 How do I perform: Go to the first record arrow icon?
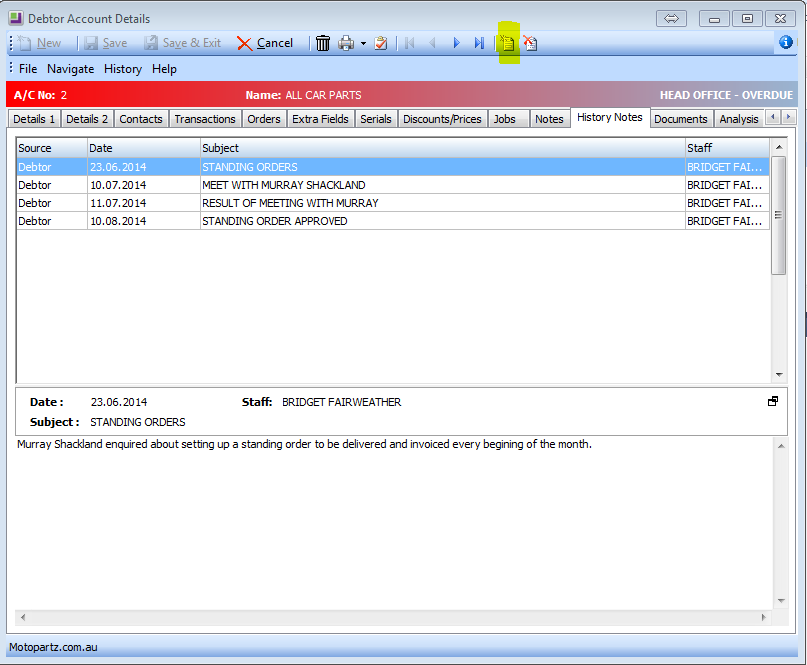coord(410,43)
